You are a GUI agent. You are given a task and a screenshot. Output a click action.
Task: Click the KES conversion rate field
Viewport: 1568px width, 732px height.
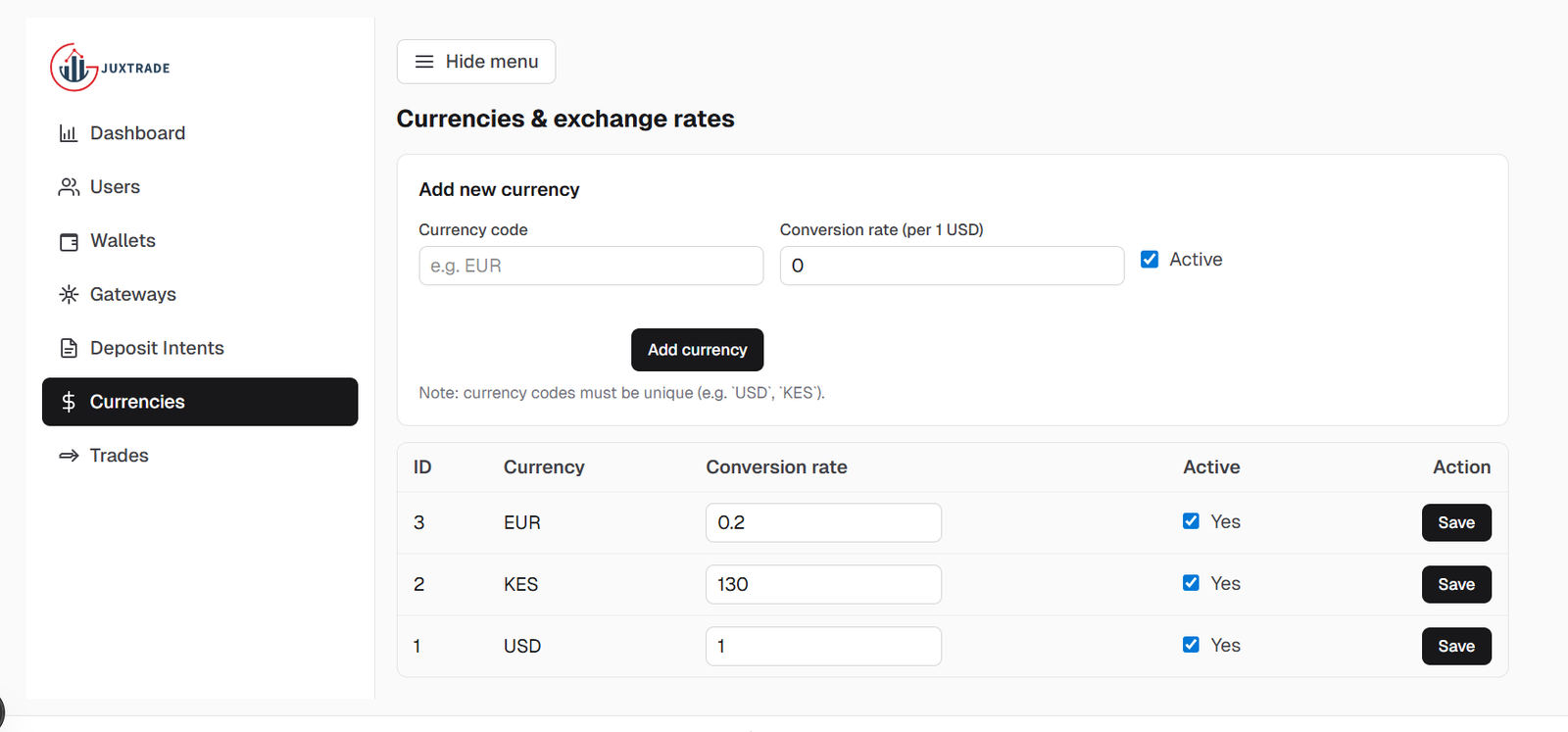(x=822, y=584)
